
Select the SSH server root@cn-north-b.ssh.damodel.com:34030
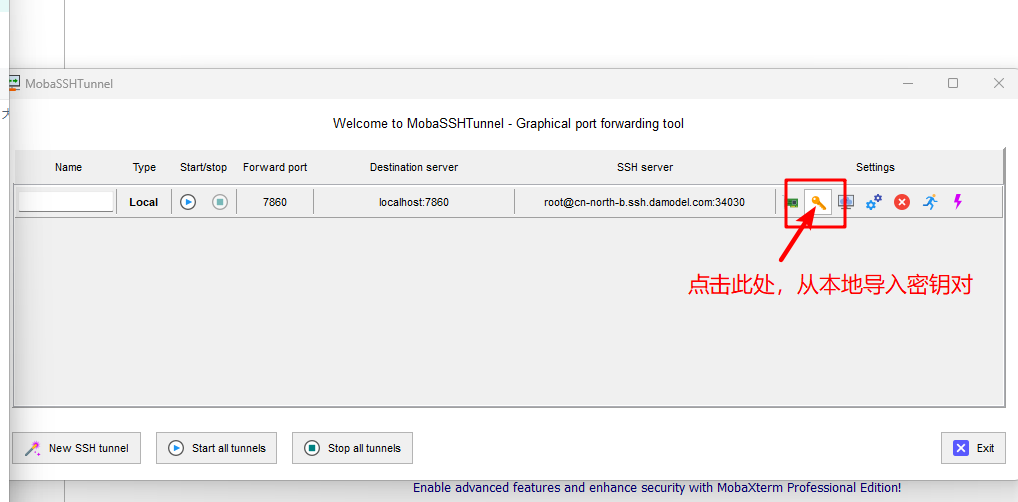click(645, 203)
